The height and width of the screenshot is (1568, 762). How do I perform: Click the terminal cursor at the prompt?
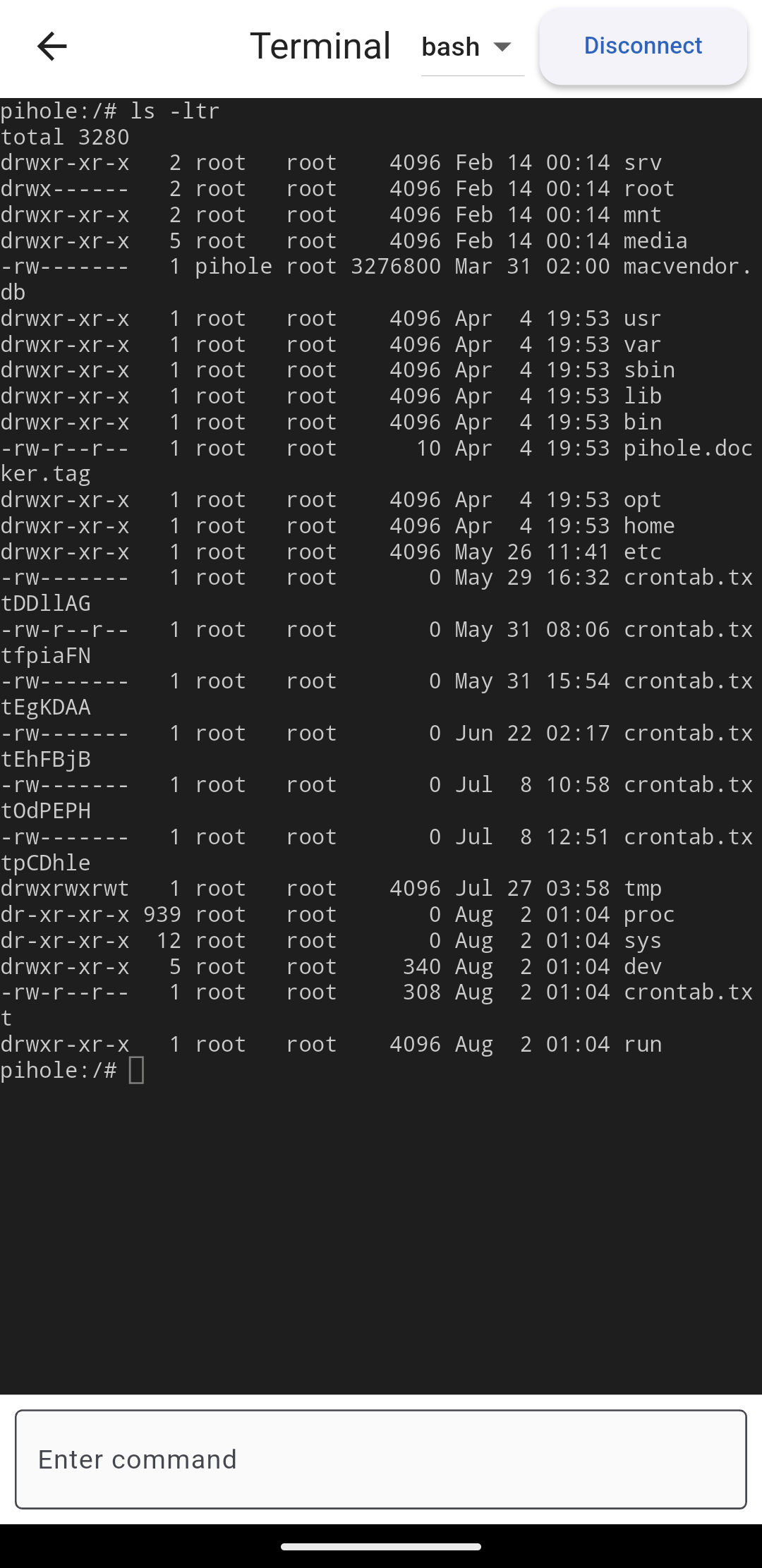coord(137,1069)
